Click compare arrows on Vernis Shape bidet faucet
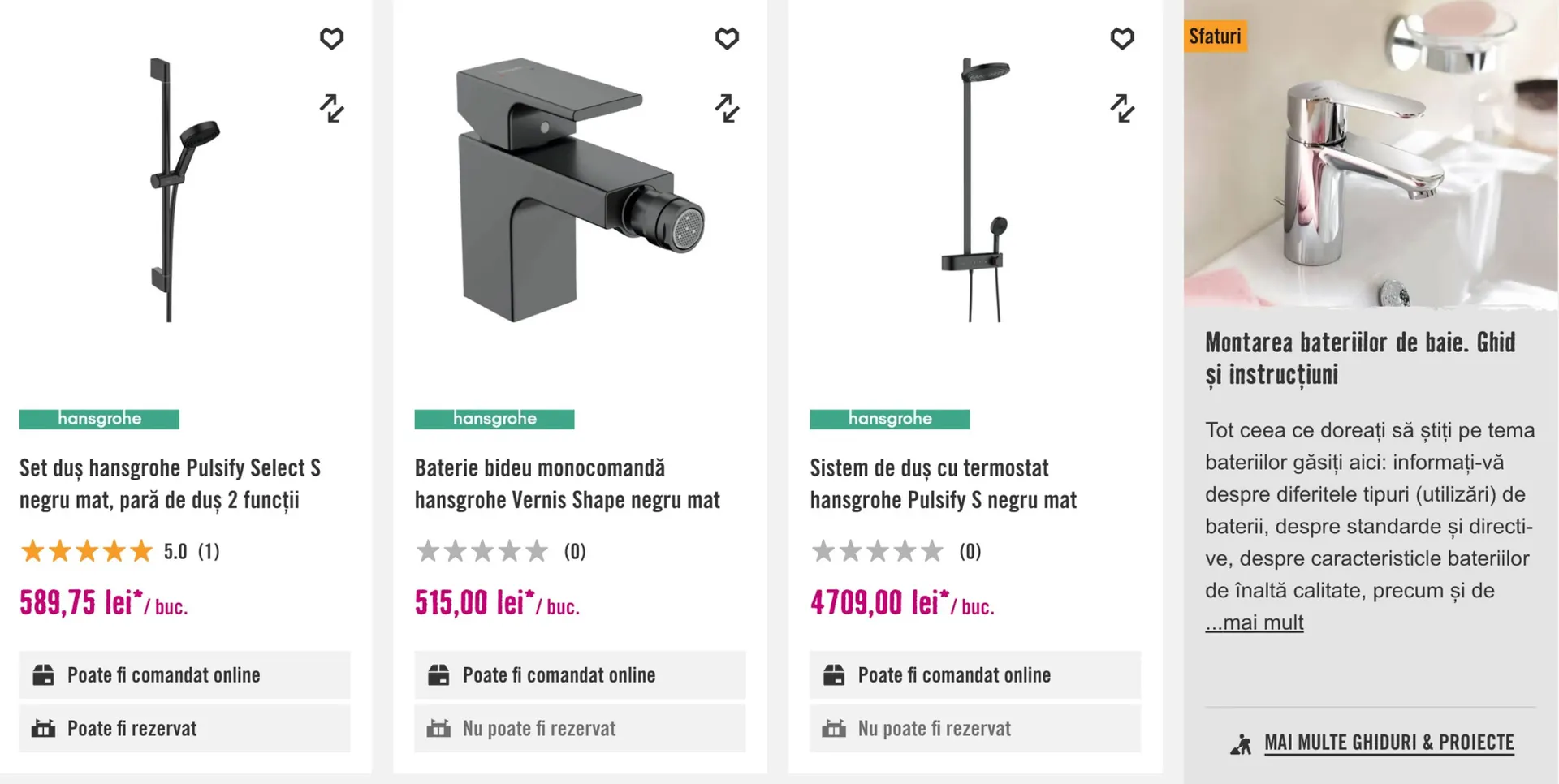The image size is (1559, 784). tap(727, 108)
